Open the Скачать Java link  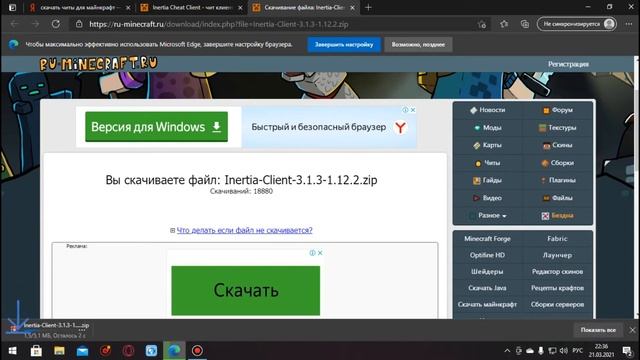(x=487, y=288)
